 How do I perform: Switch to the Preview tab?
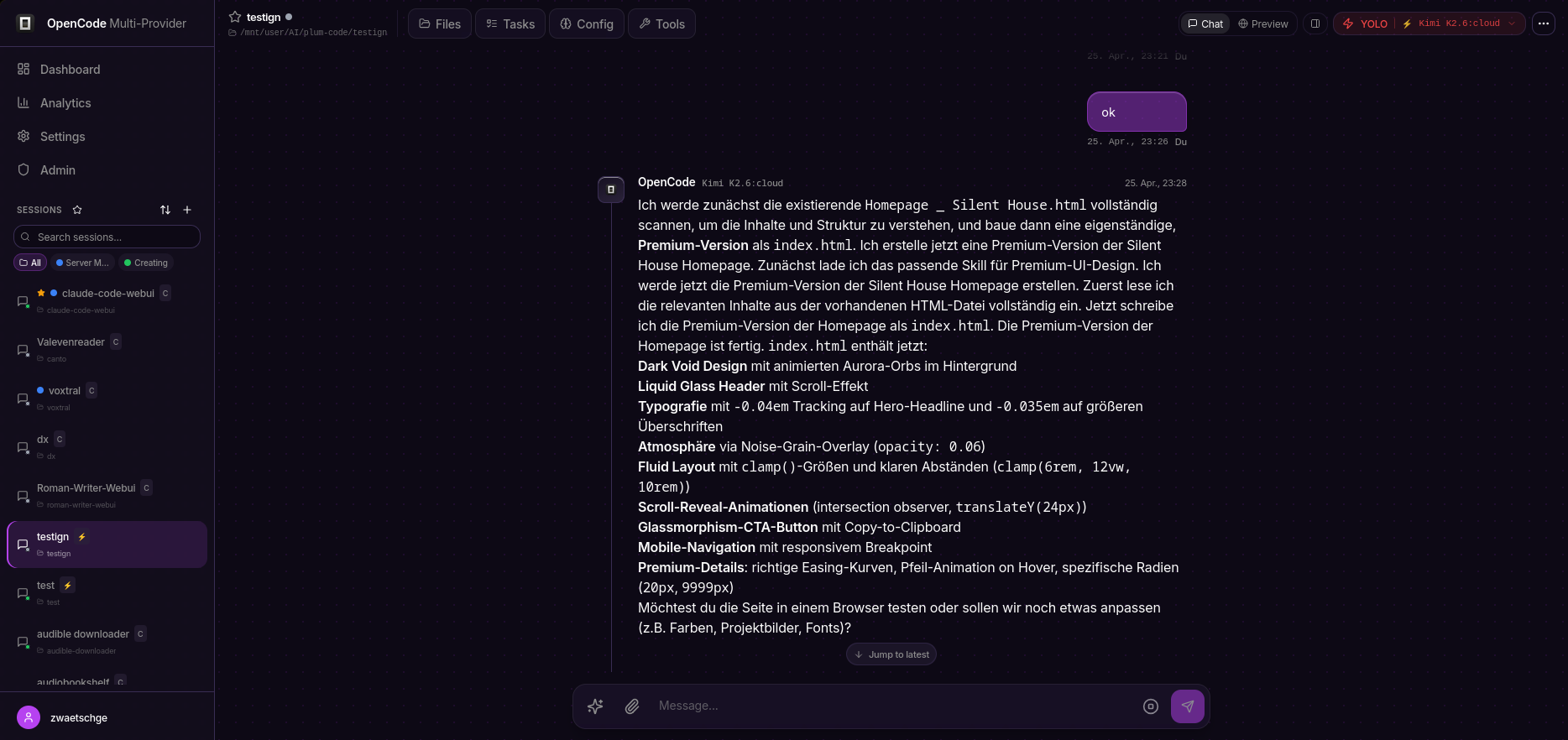(1263, 23)
